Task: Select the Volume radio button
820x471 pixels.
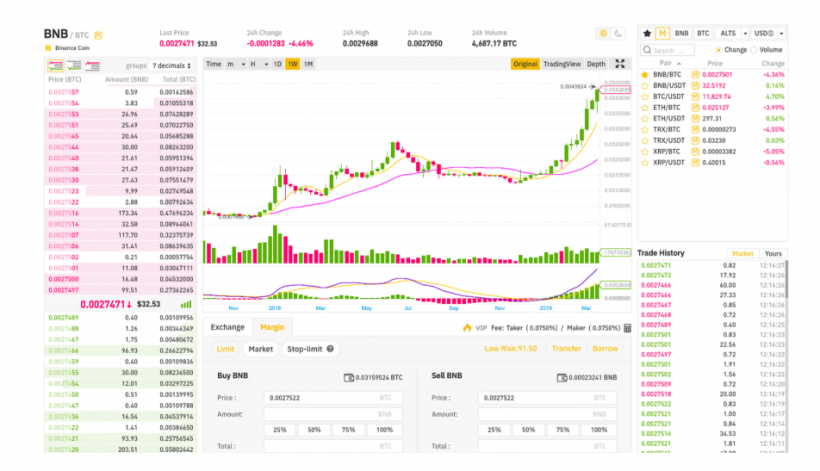Action: point(755,50)
